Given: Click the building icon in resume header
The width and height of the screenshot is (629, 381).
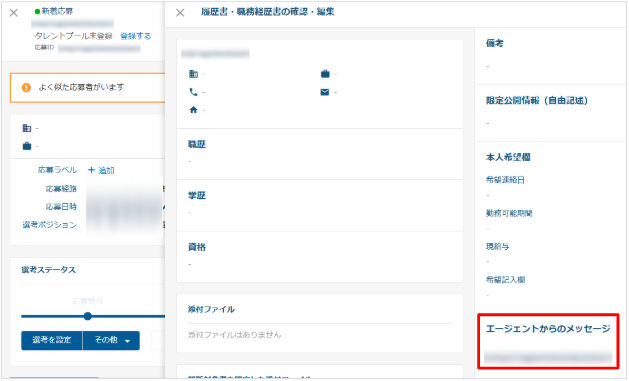Looking at the screenshot, I should pos(193,74).
